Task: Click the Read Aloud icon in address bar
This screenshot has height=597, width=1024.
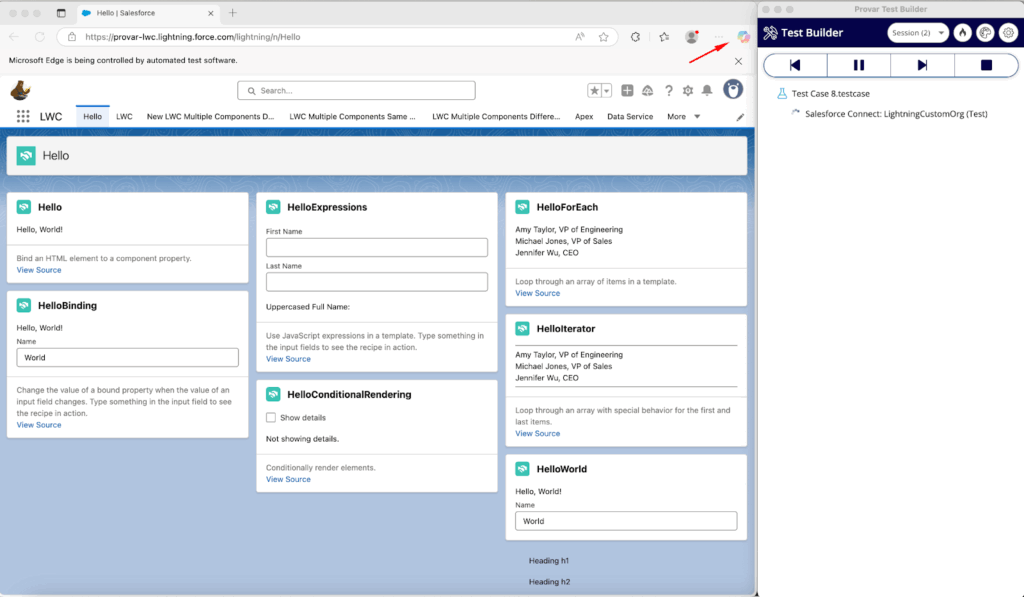Action: pyautogui.click(x=580, y=37)
